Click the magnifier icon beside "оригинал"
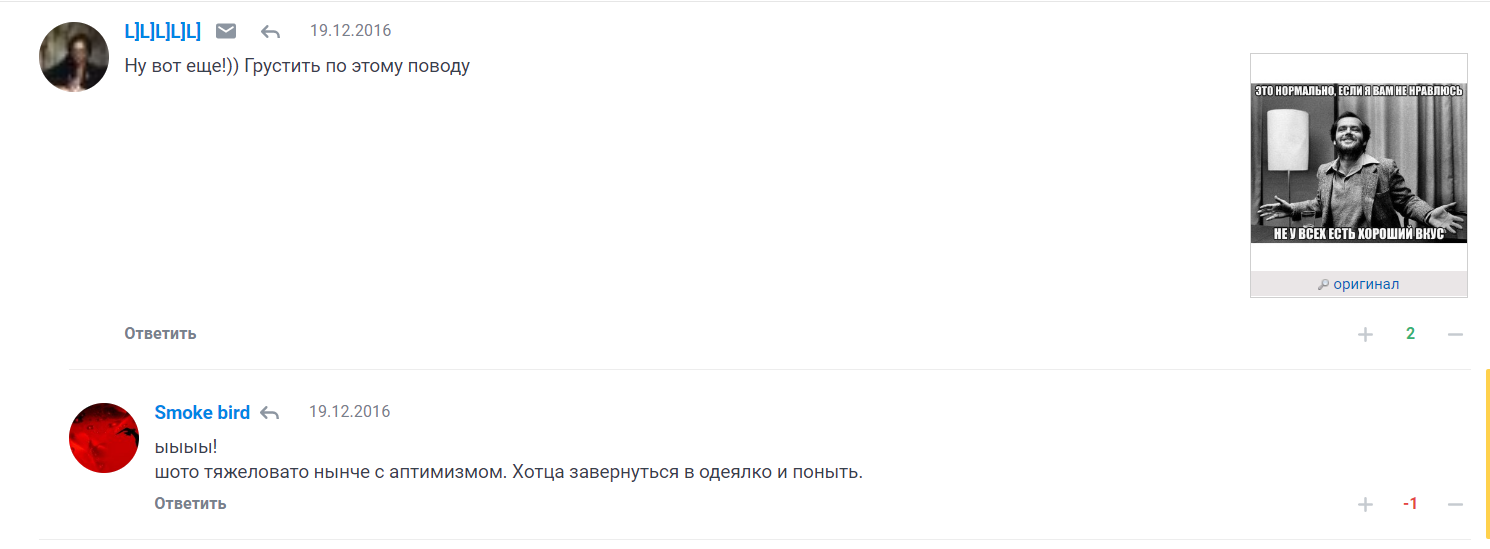The image size is (1490, 549). tap(1323, 285)
